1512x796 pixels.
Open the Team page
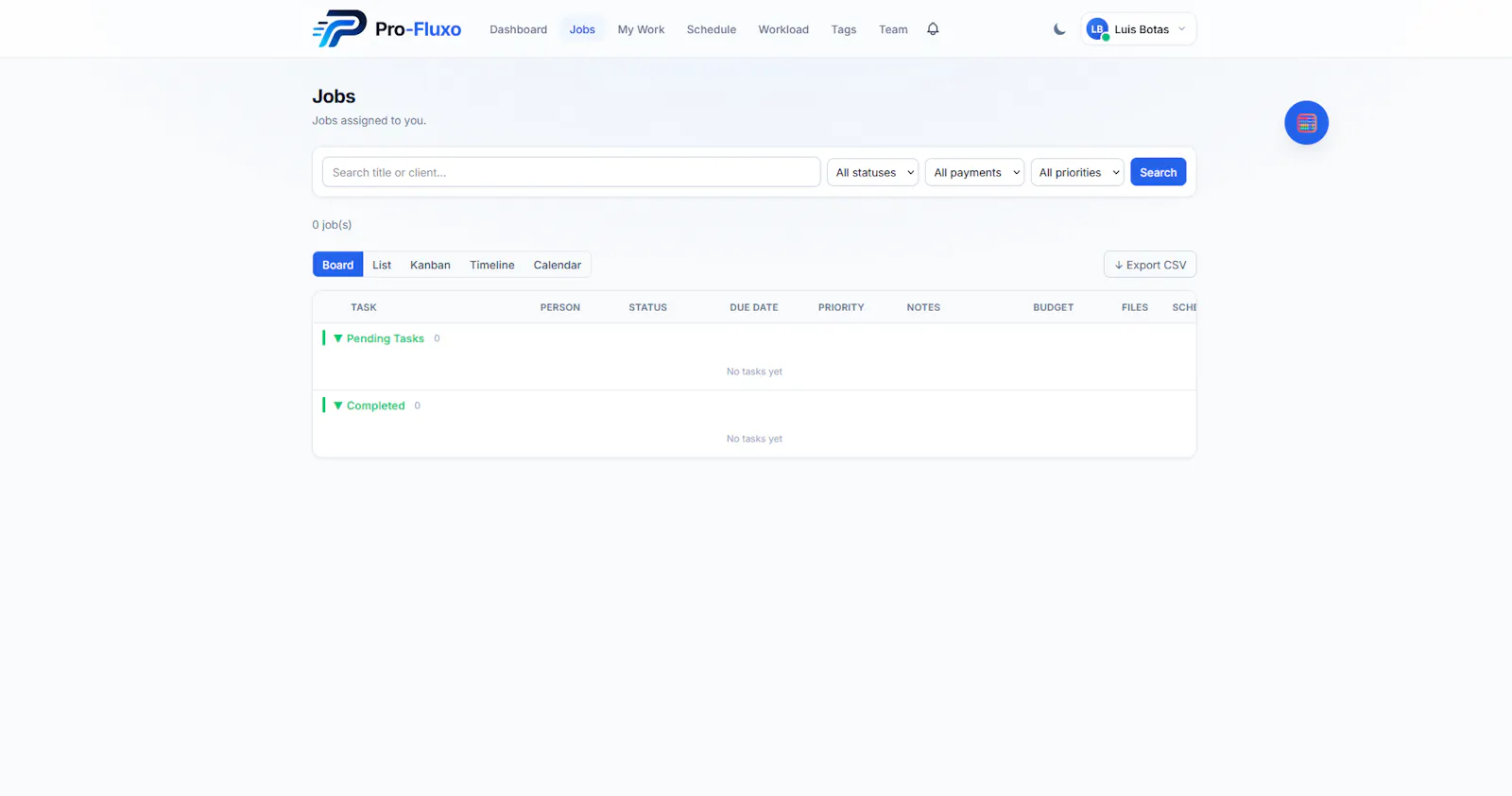(x=893, y=29)
